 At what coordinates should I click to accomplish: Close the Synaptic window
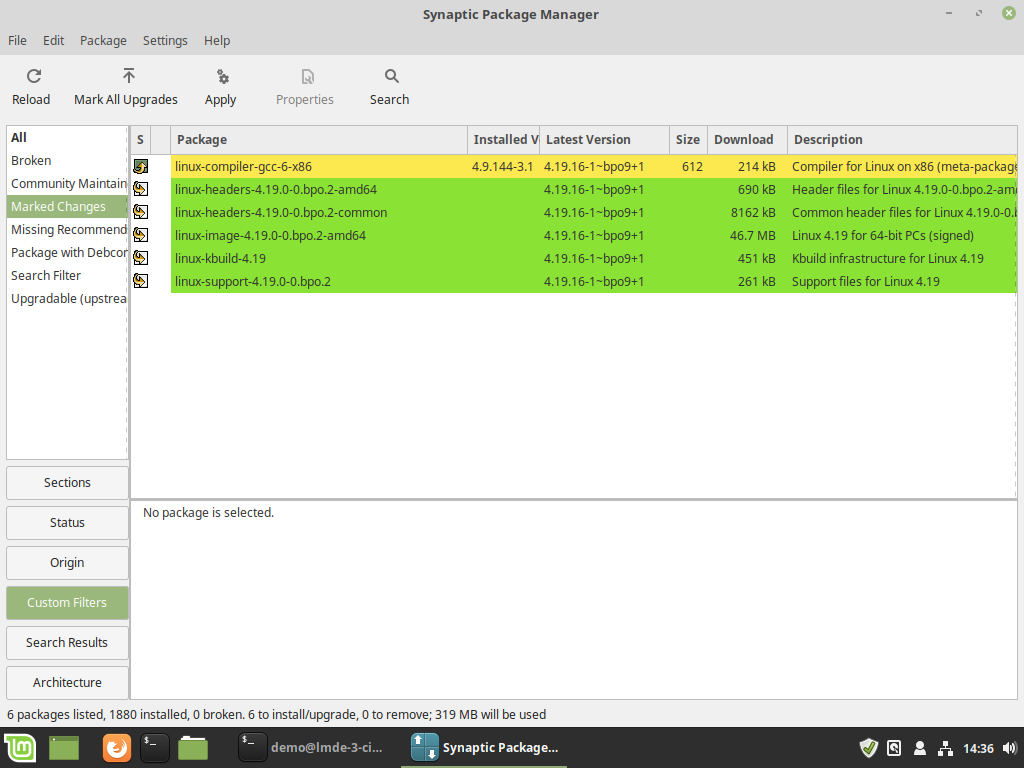point(1008,13)
